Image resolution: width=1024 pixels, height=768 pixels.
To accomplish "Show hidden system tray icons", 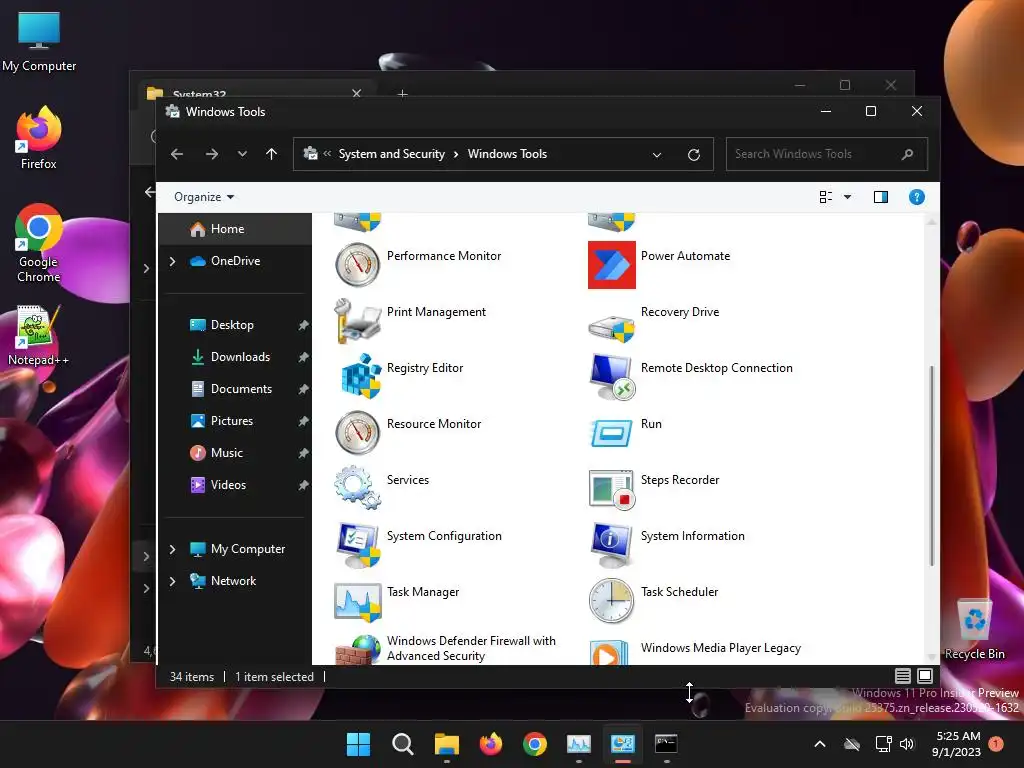I will pos(820,744).
